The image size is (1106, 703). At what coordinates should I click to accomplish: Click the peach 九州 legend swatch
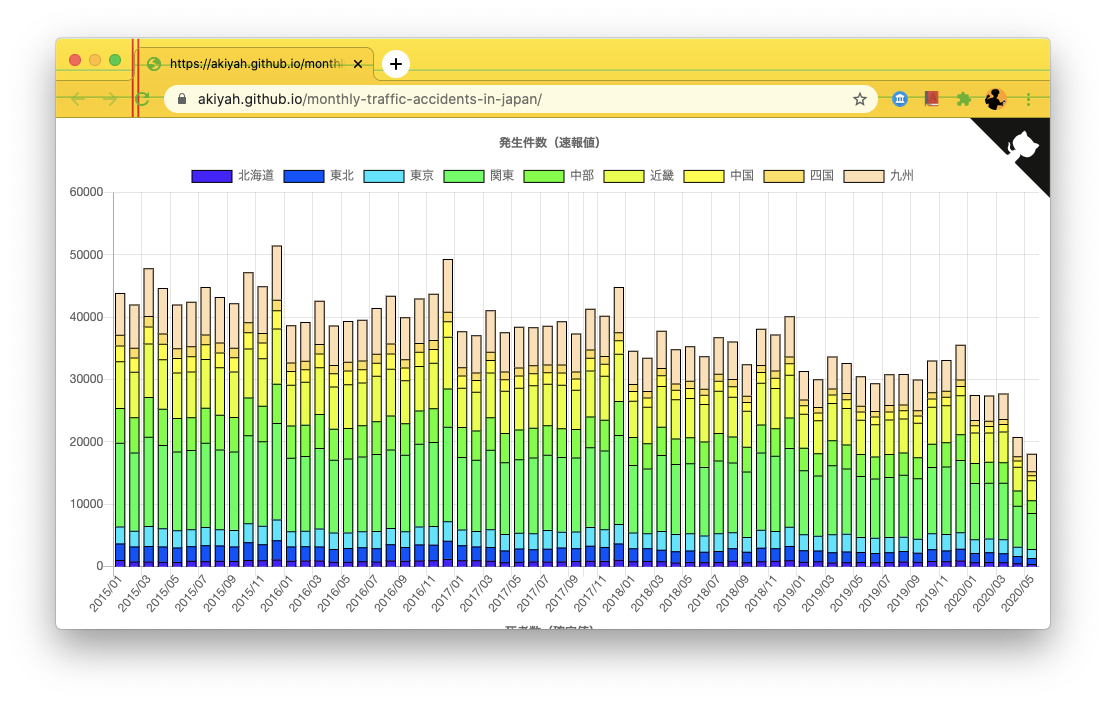(863, 176)
